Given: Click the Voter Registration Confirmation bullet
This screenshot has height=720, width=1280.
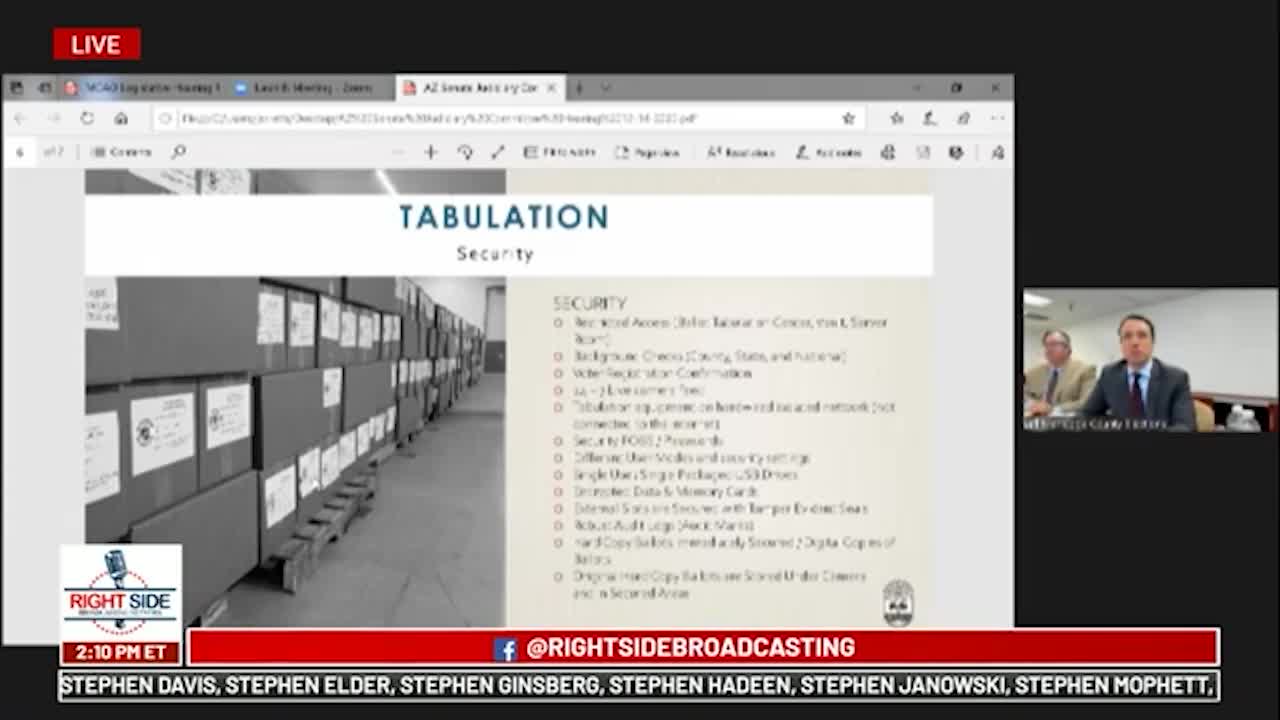Looking at the screenshot, I should click(x=663, y=373).
